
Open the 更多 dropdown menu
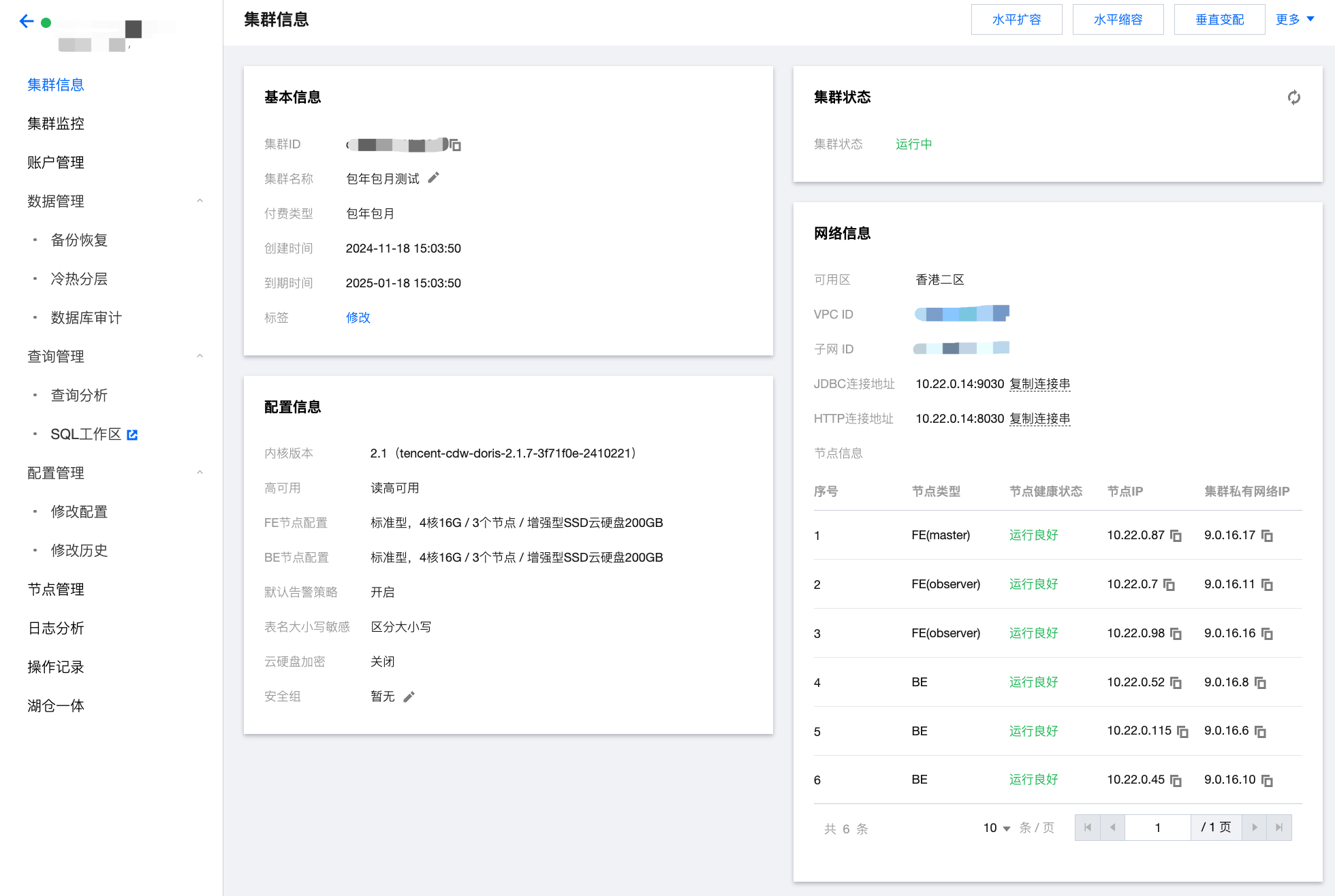point(1294,20)
